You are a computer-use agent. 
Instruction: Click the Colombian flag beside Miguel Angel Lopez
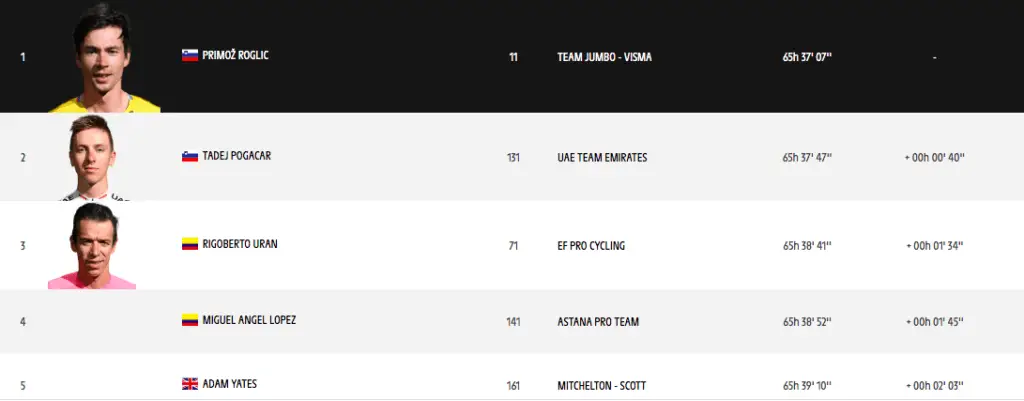(x=190, y=321)
